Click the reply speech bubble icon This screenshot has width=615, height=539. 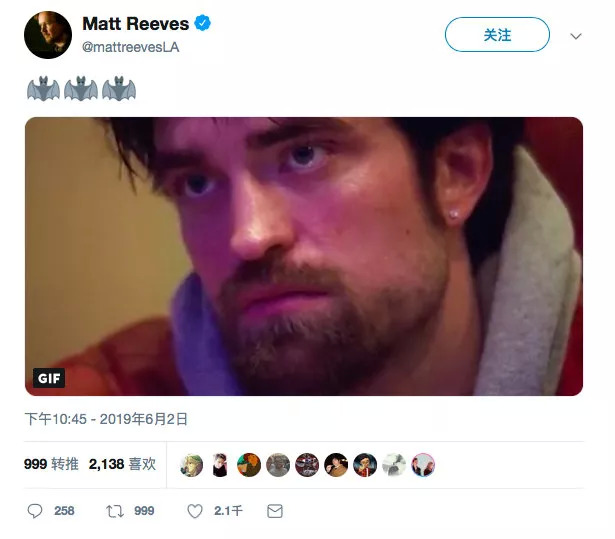[35, 511]
